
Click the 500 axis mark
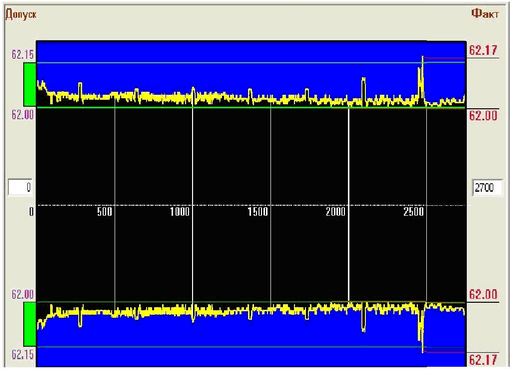(104, 212)
